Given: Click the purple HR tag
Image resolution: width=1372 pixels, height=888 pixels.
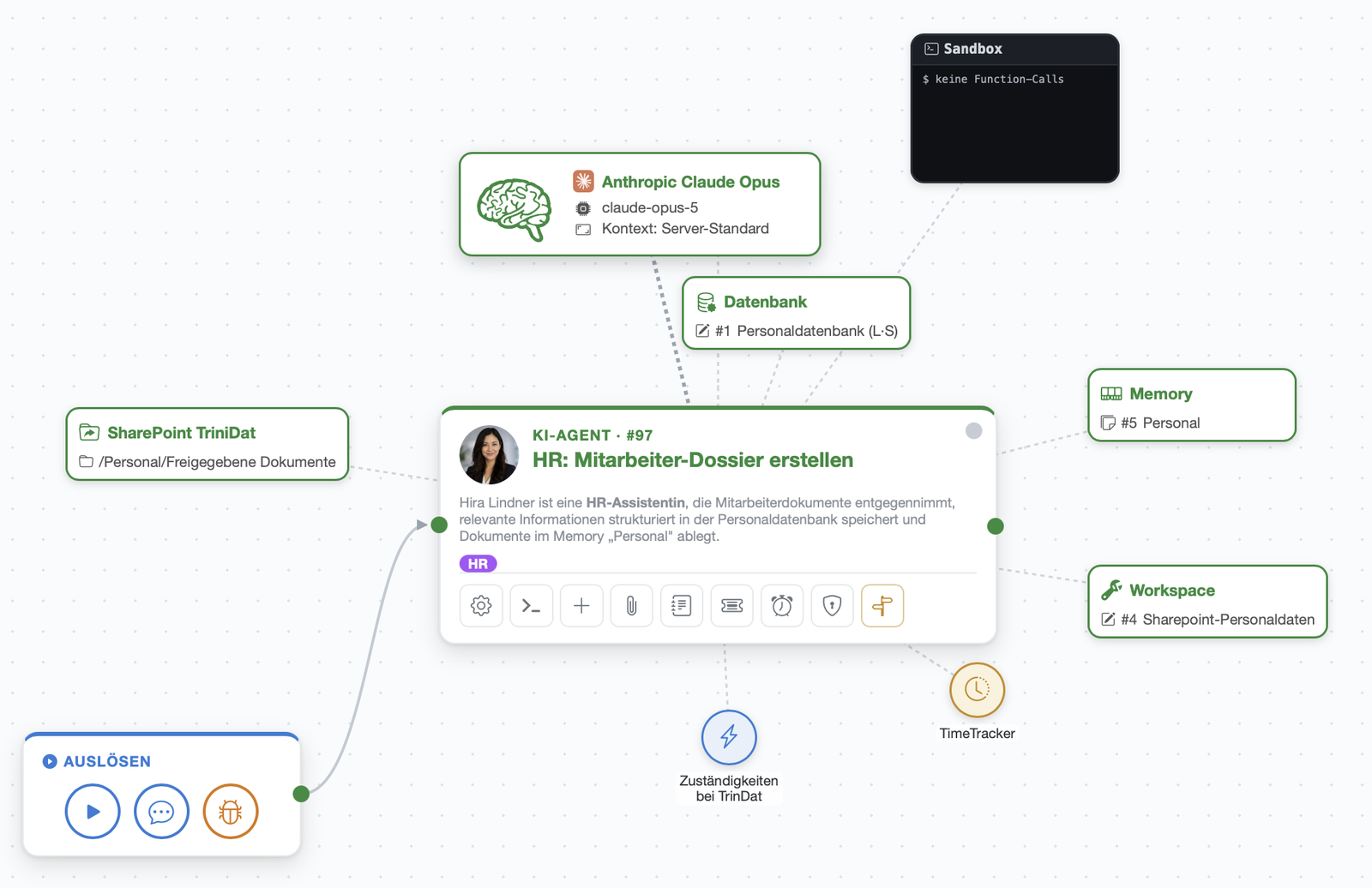Looking at the screenshot, I should [x=478, y=564].
